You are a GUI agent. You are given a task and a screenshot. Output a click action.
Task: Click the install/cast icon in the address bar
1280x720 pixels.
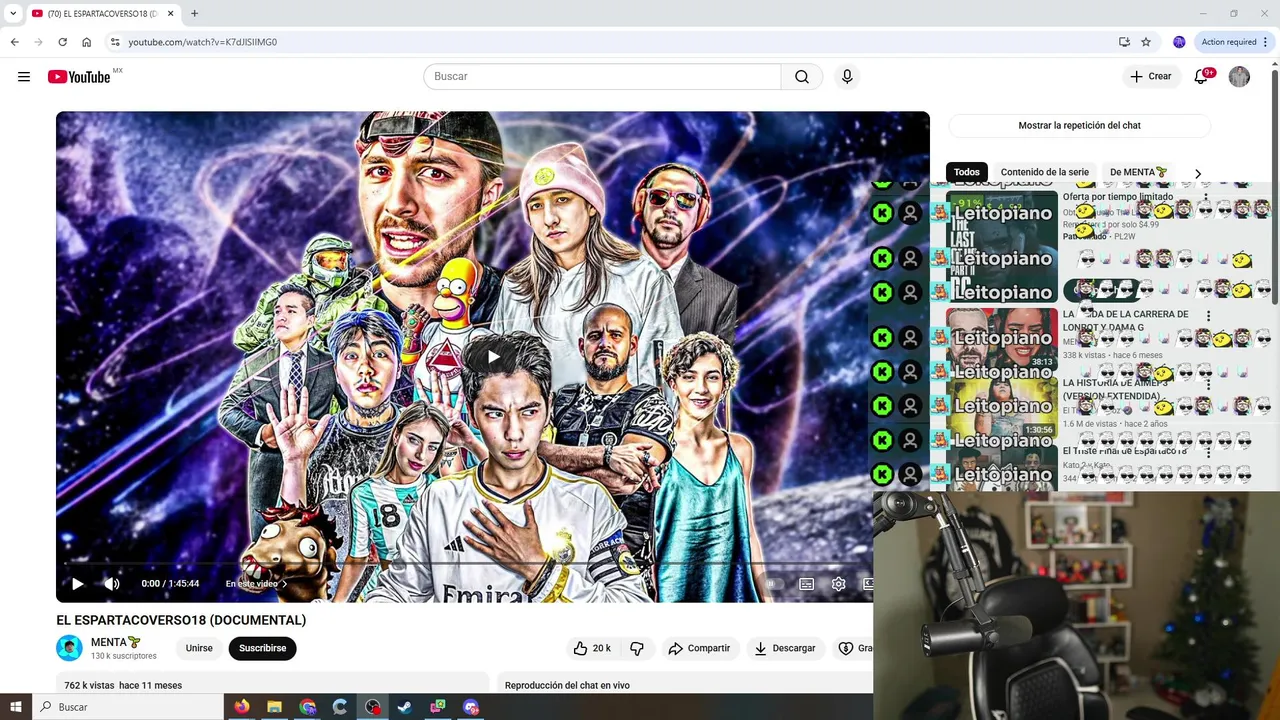click(x=1124, y=42)
